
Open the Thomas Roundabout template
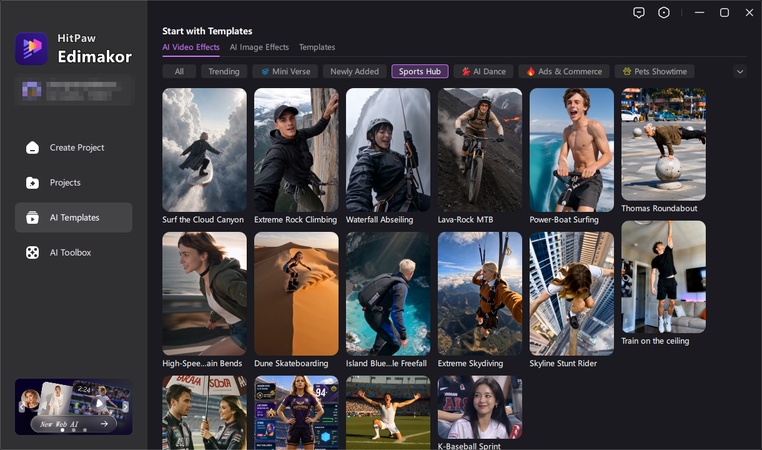[x=664, y=144]
